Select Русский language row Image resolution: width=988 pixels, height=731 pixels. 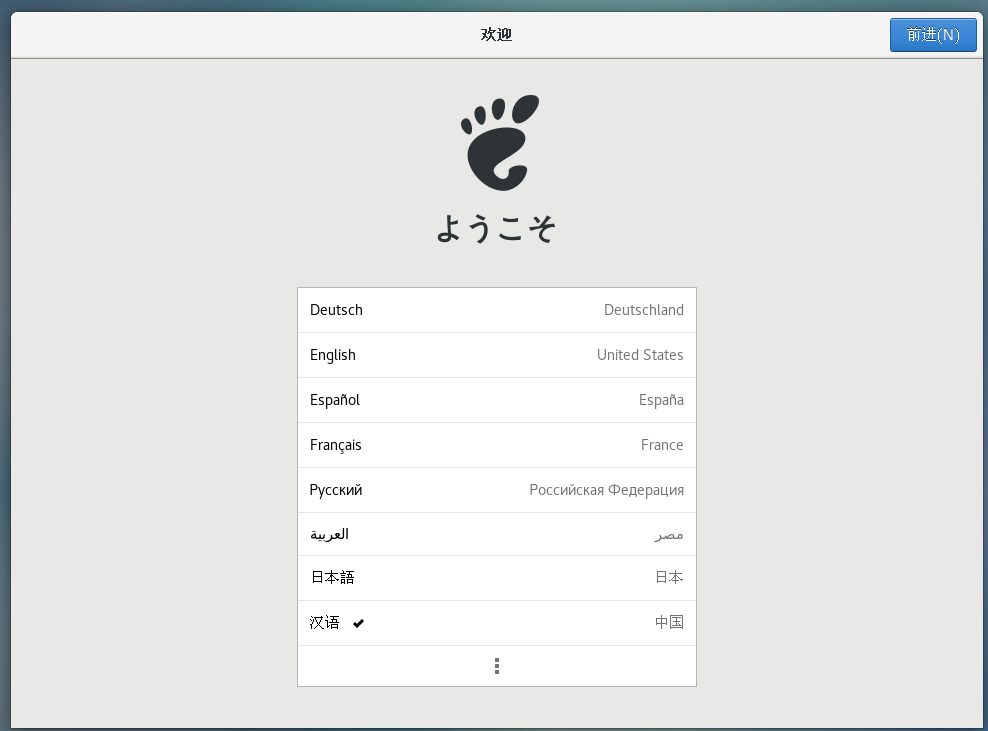tap(497, 490)
